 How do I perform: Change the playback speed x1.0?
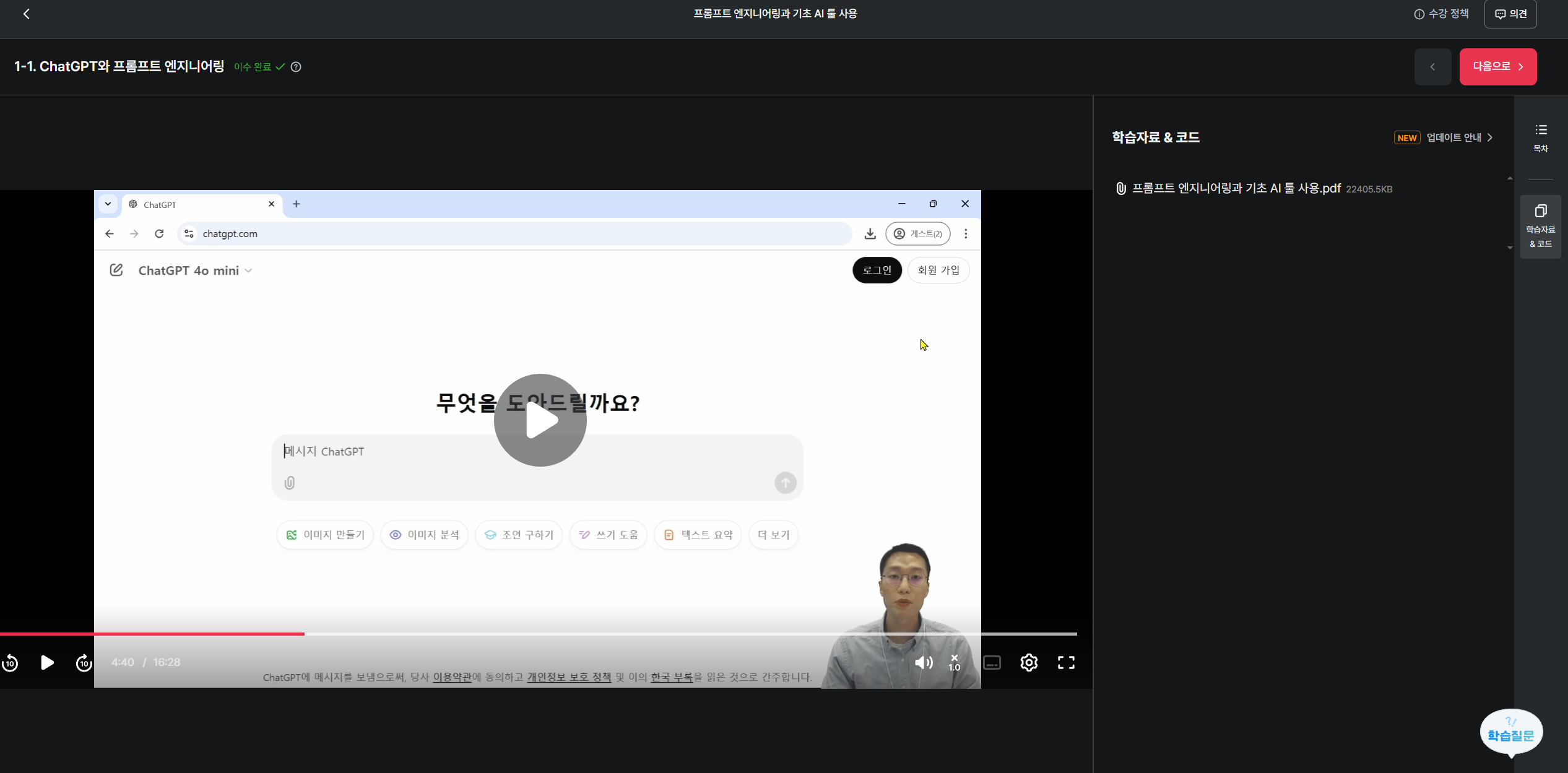click(x=955, y=663)
